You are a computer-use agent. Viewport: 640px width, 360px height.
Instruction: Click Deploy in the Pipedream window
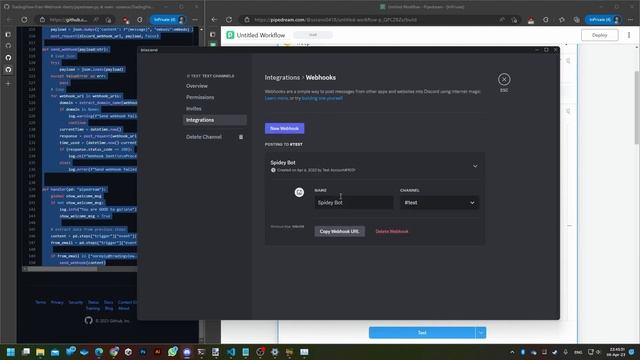[599, 35]
